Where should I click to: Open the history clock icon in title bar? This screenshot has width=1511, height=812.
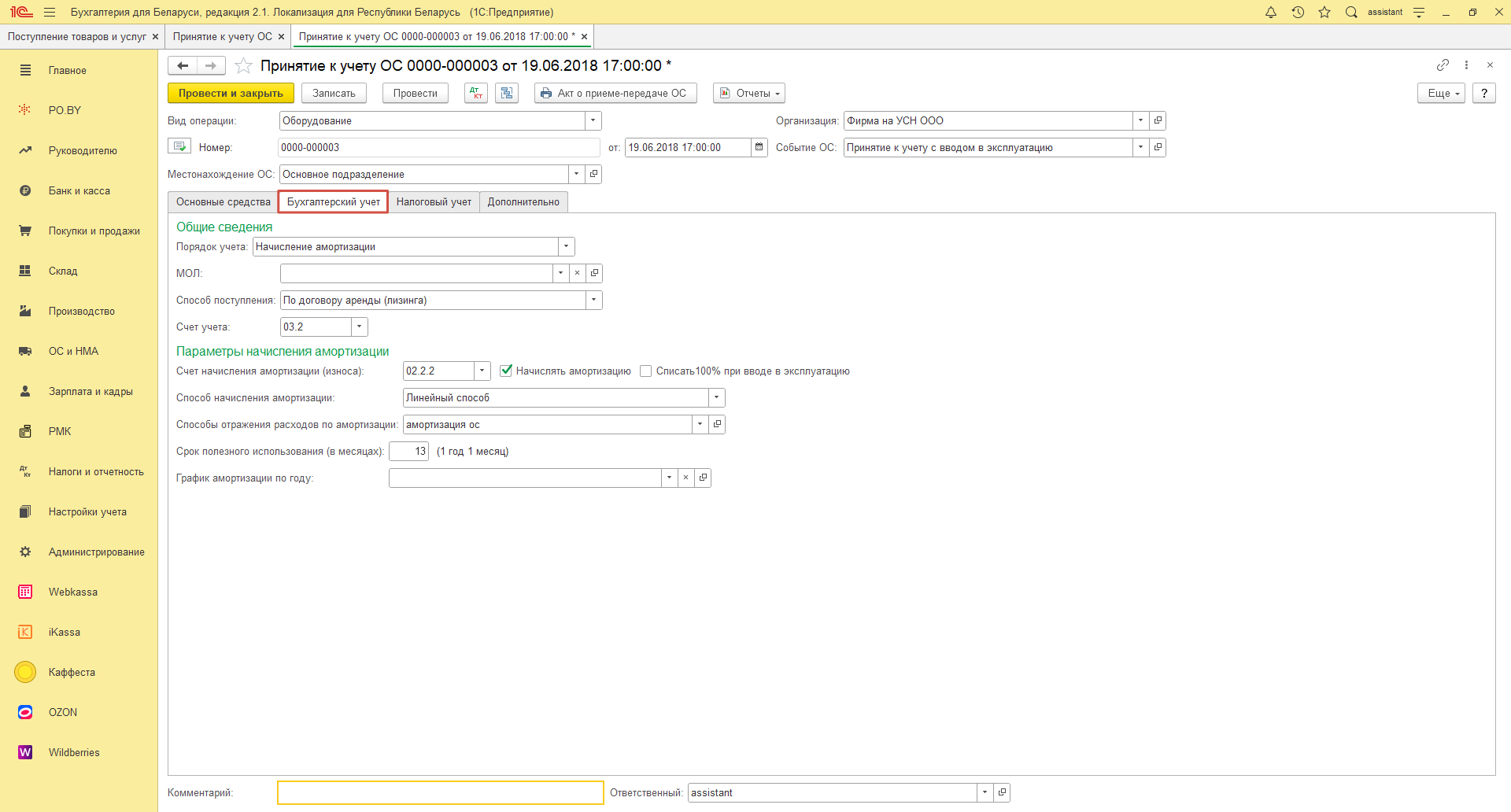[x=1298, y=13]
